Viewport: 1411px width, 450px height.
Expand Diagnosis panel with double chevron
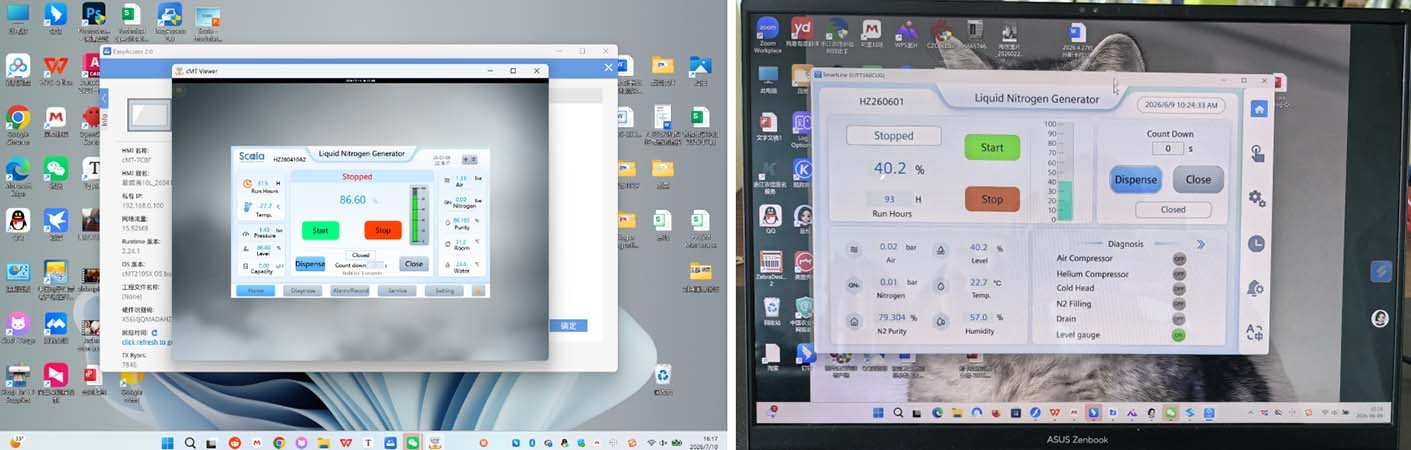(1201, 243)
